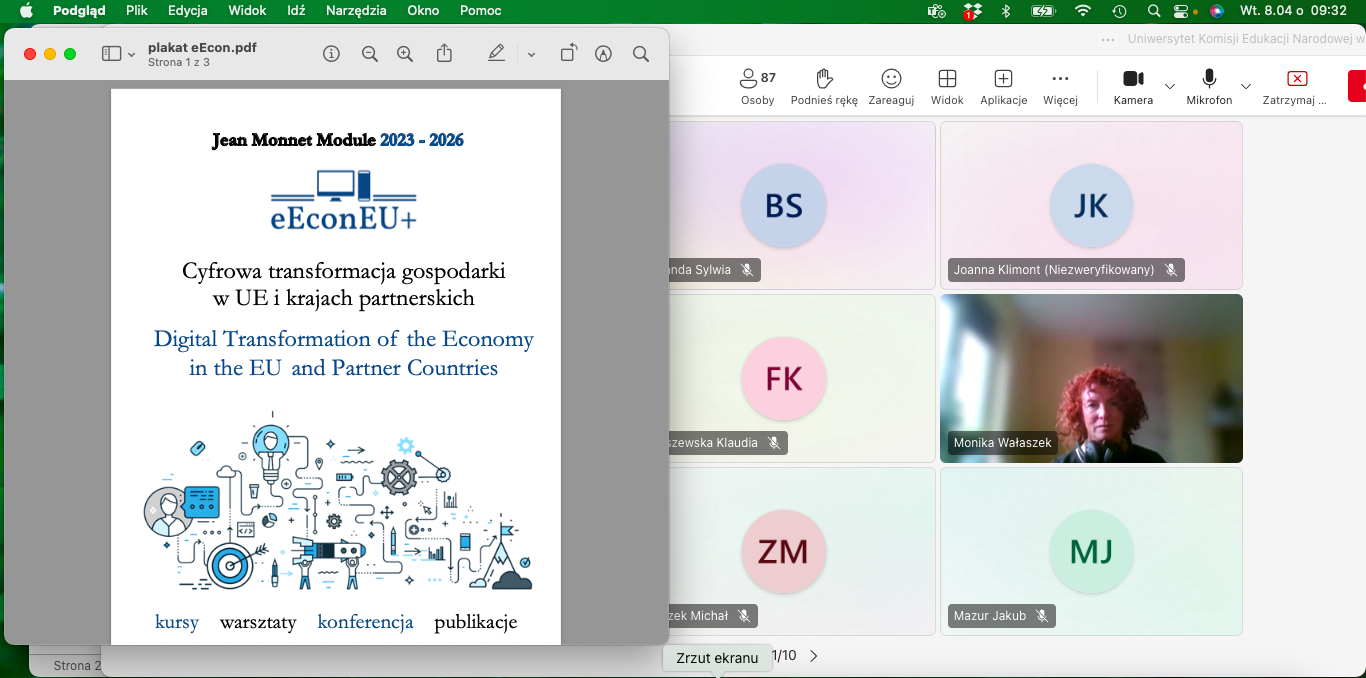Viewport: 1366px width, 678px height.
Task: Open the PDF inspector info icon
Action: pos(331,54)
